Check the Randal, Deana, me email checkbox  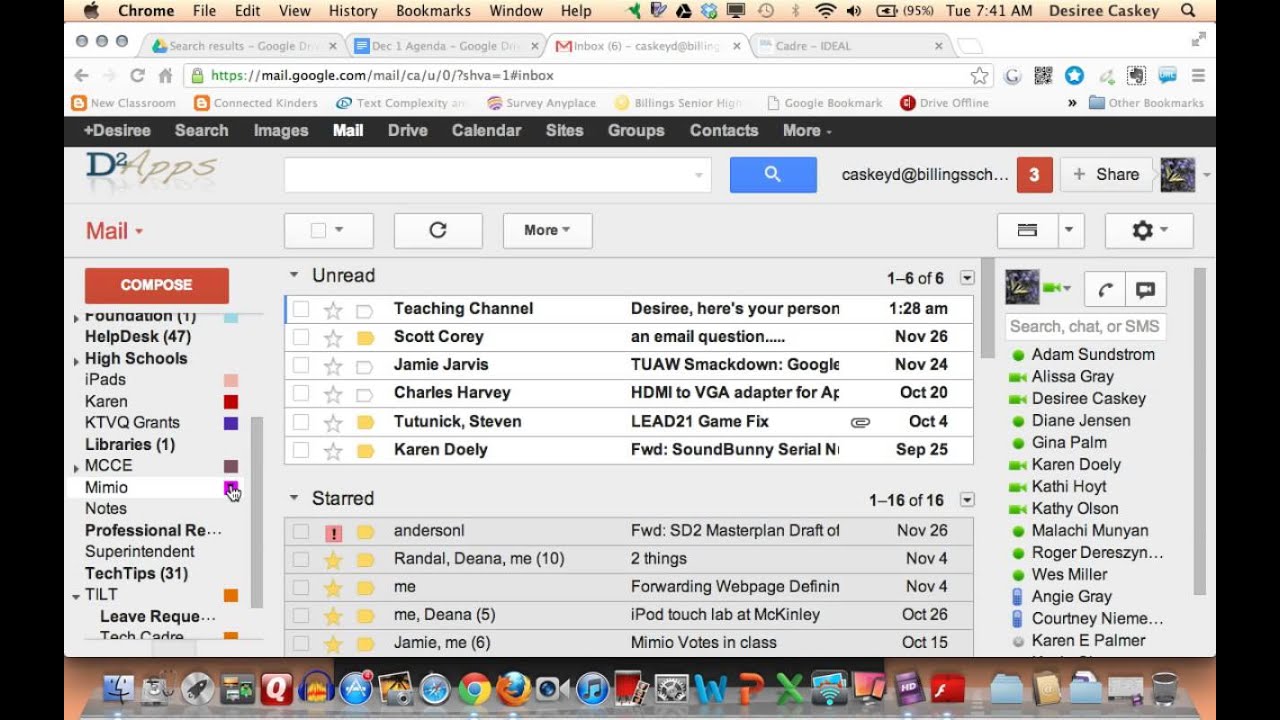click(x=301, y=559)
